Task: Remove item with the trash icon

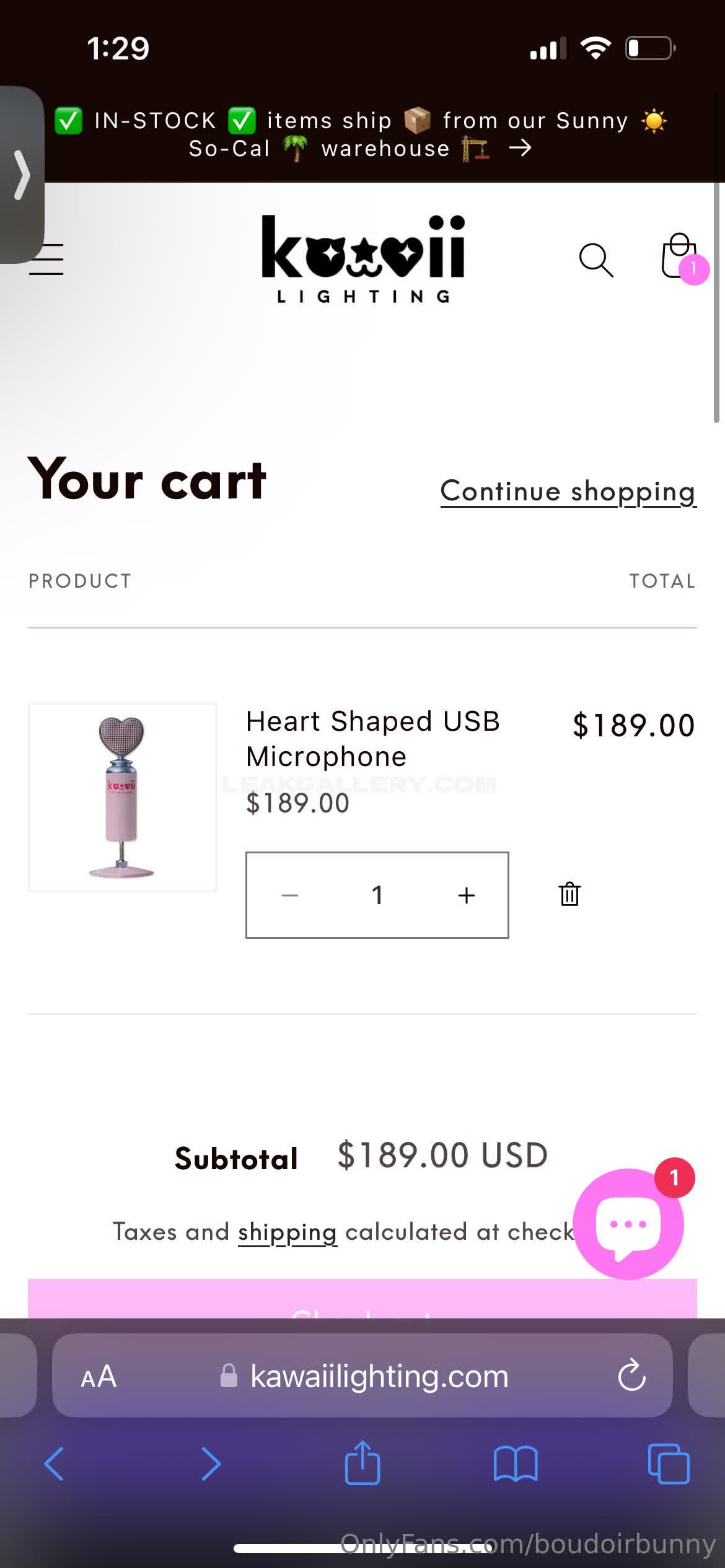Action: click(x=569, y=894)
